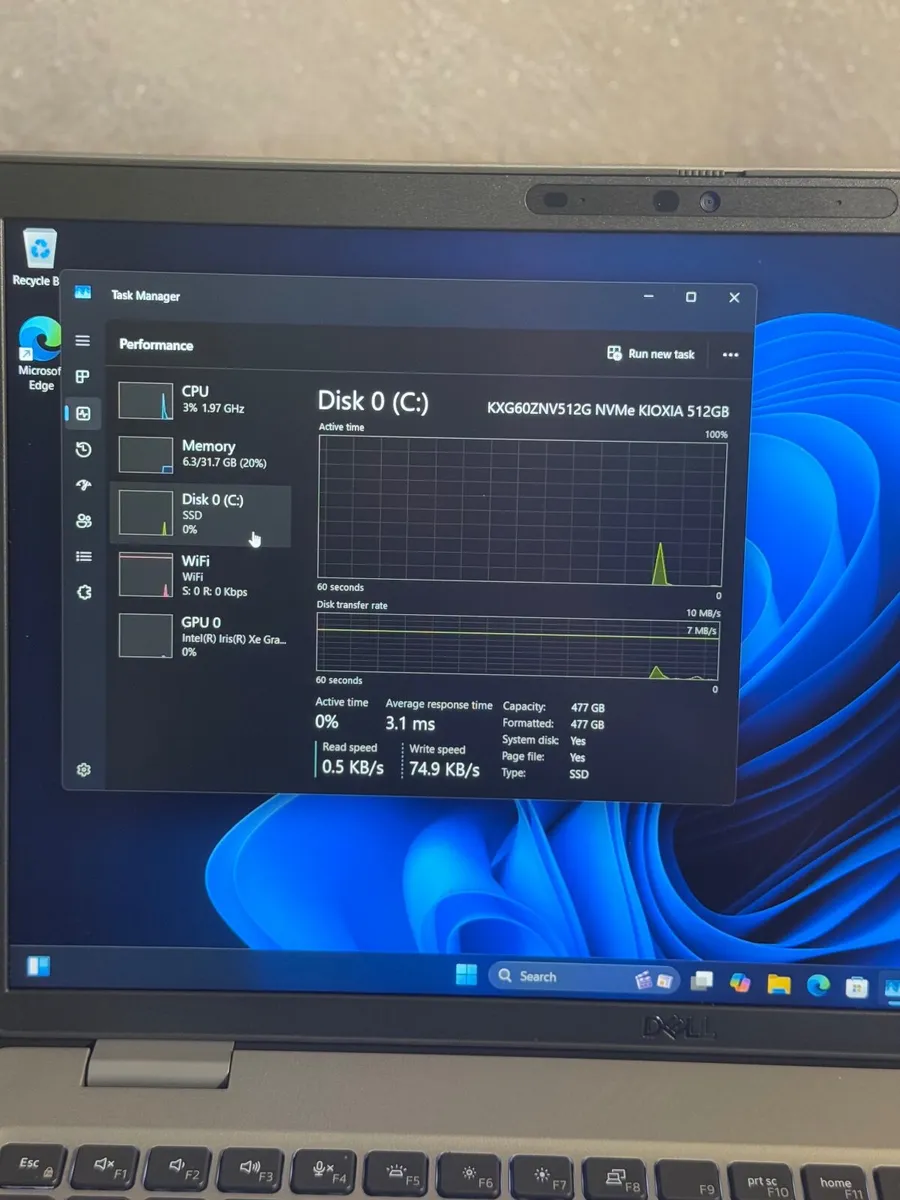This screenshot has height=1200, width=900.
Task: Click the Disk active time graph
Action: point(521,510)
